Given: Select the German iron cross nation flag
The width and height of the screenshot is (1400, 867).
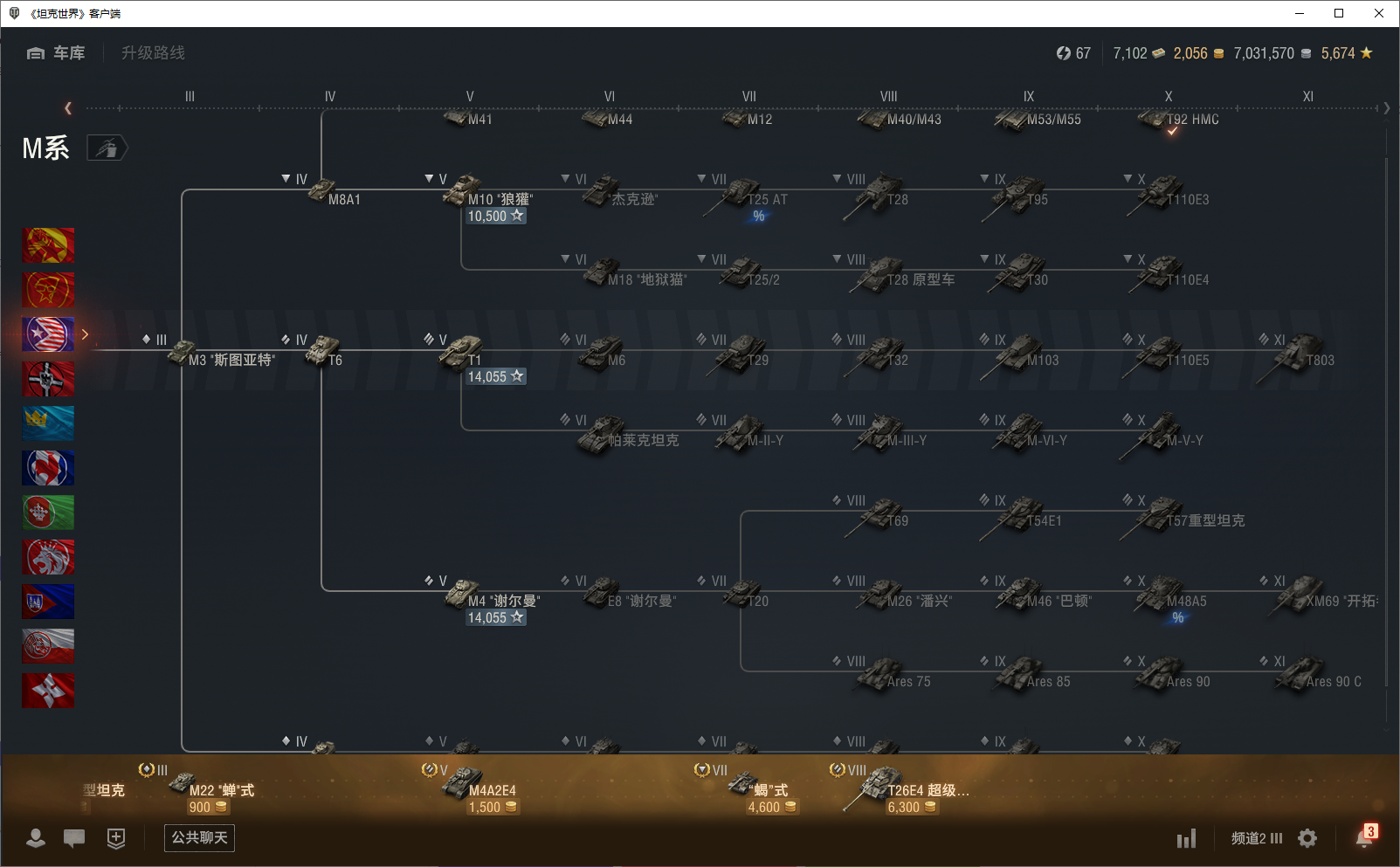Looking at the screenshot, I should point(48,379).
